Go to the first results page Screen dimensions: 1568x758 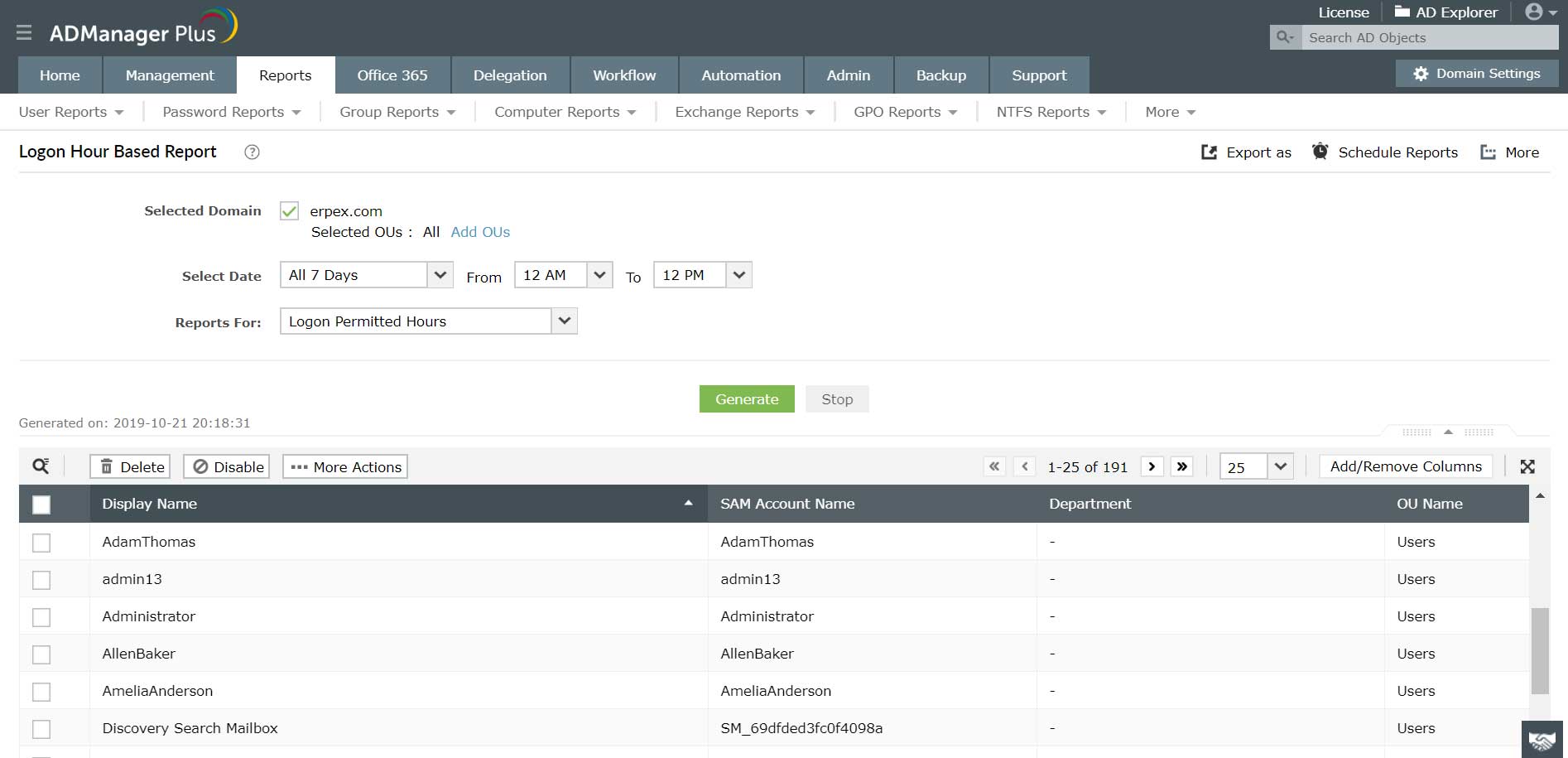pyautogui.click(x=994, y=466)
